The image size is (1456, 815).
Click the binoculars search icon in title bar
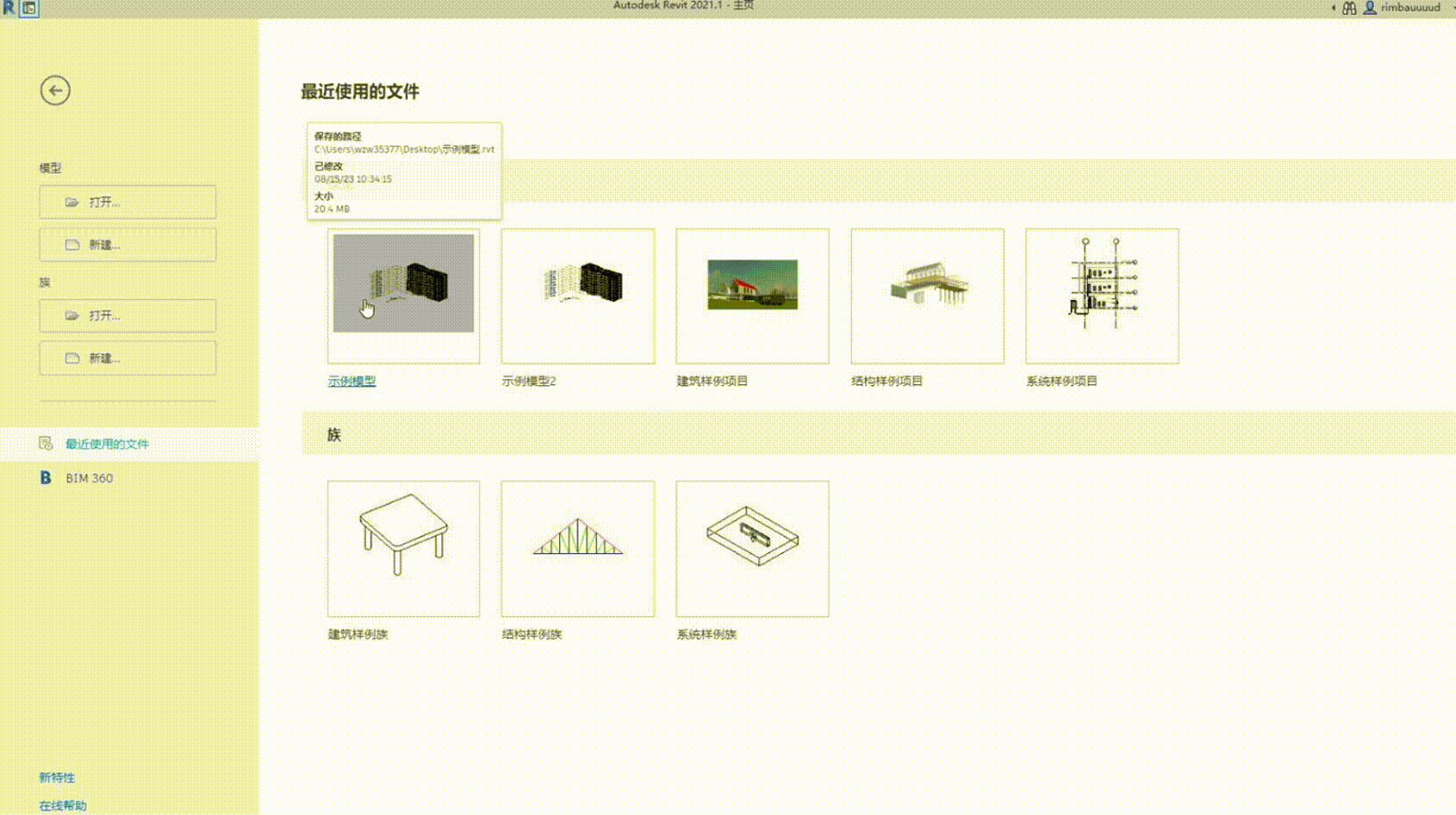[1349, 8]
